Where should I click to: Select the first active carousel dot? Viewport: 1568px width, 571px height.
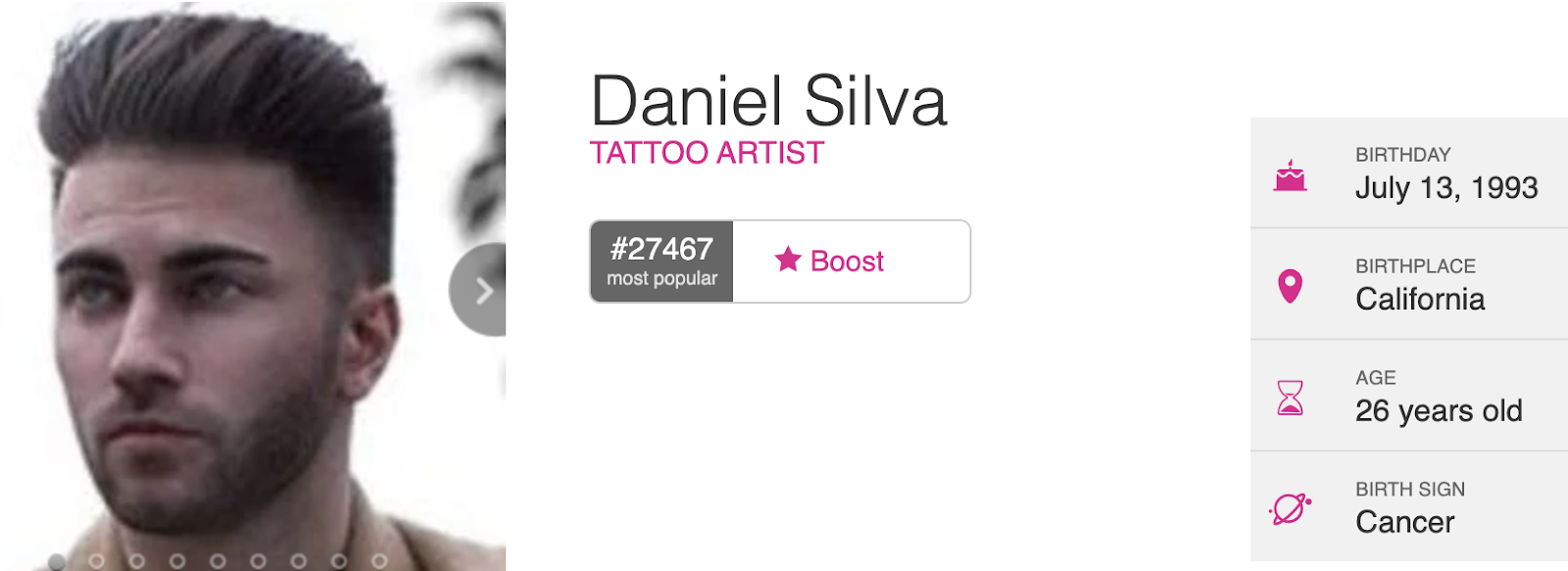click(57, 561)
